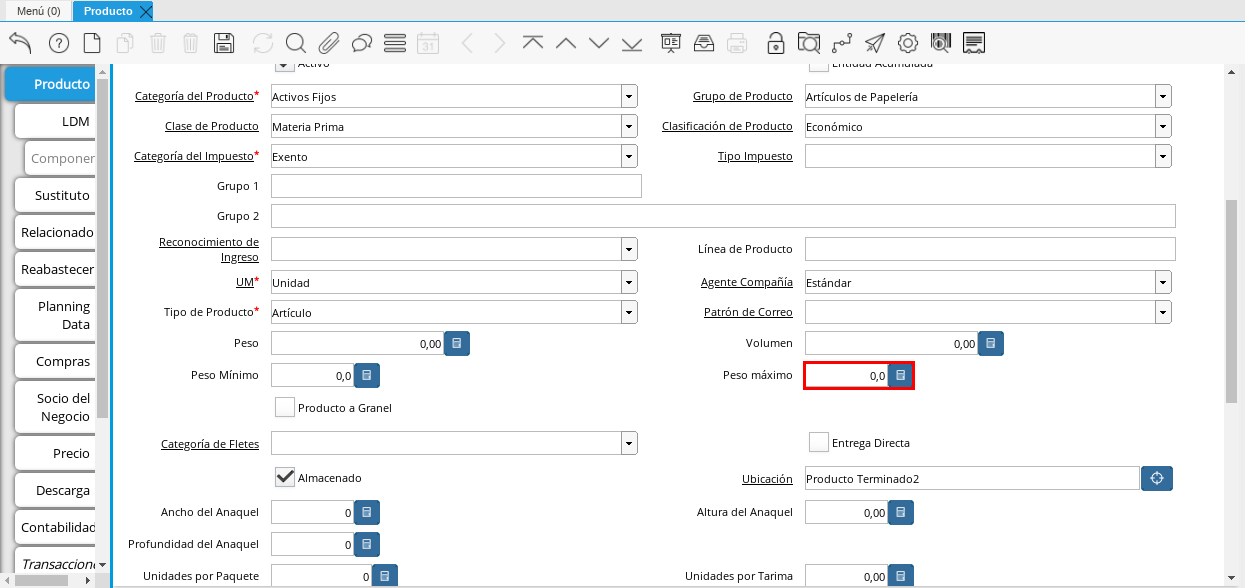Open the location picker beside Ubicación
1245x588 pixels.
click(1157, 479)
